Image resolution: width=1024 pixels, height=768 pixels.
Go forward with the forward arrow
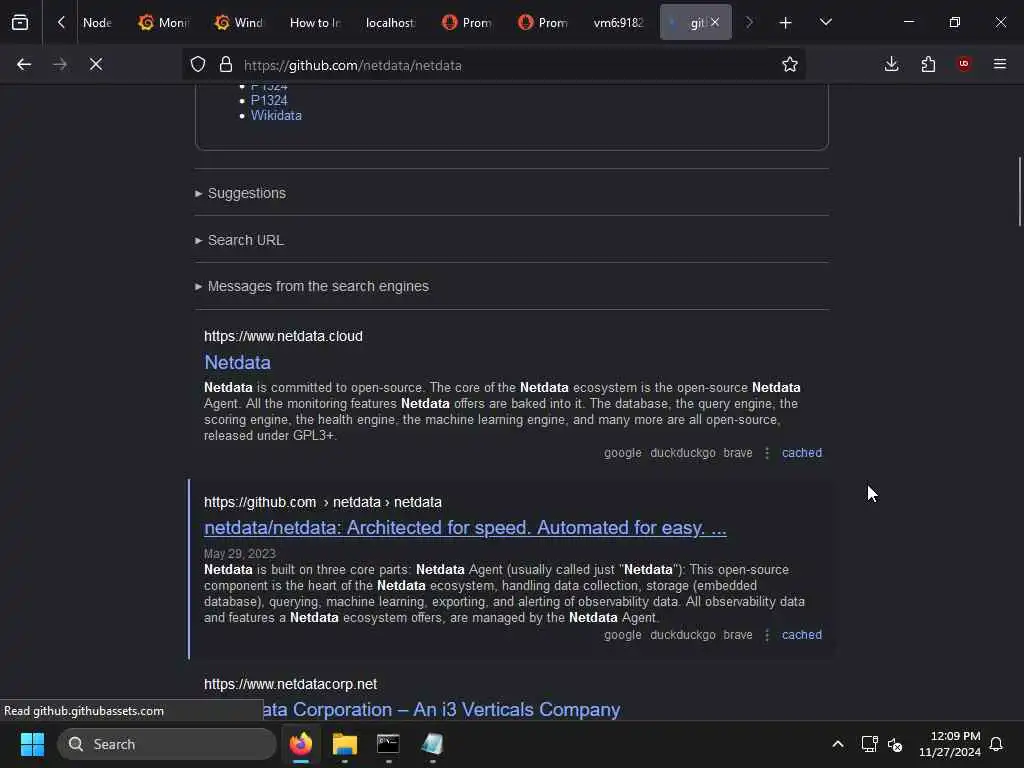pyautogui.click(x=59, y=64)
